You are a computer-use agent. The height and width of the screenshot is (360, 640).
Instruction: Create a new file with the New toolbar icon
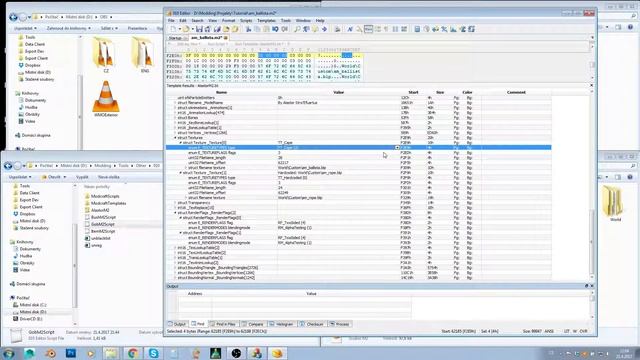click(173, 29)
